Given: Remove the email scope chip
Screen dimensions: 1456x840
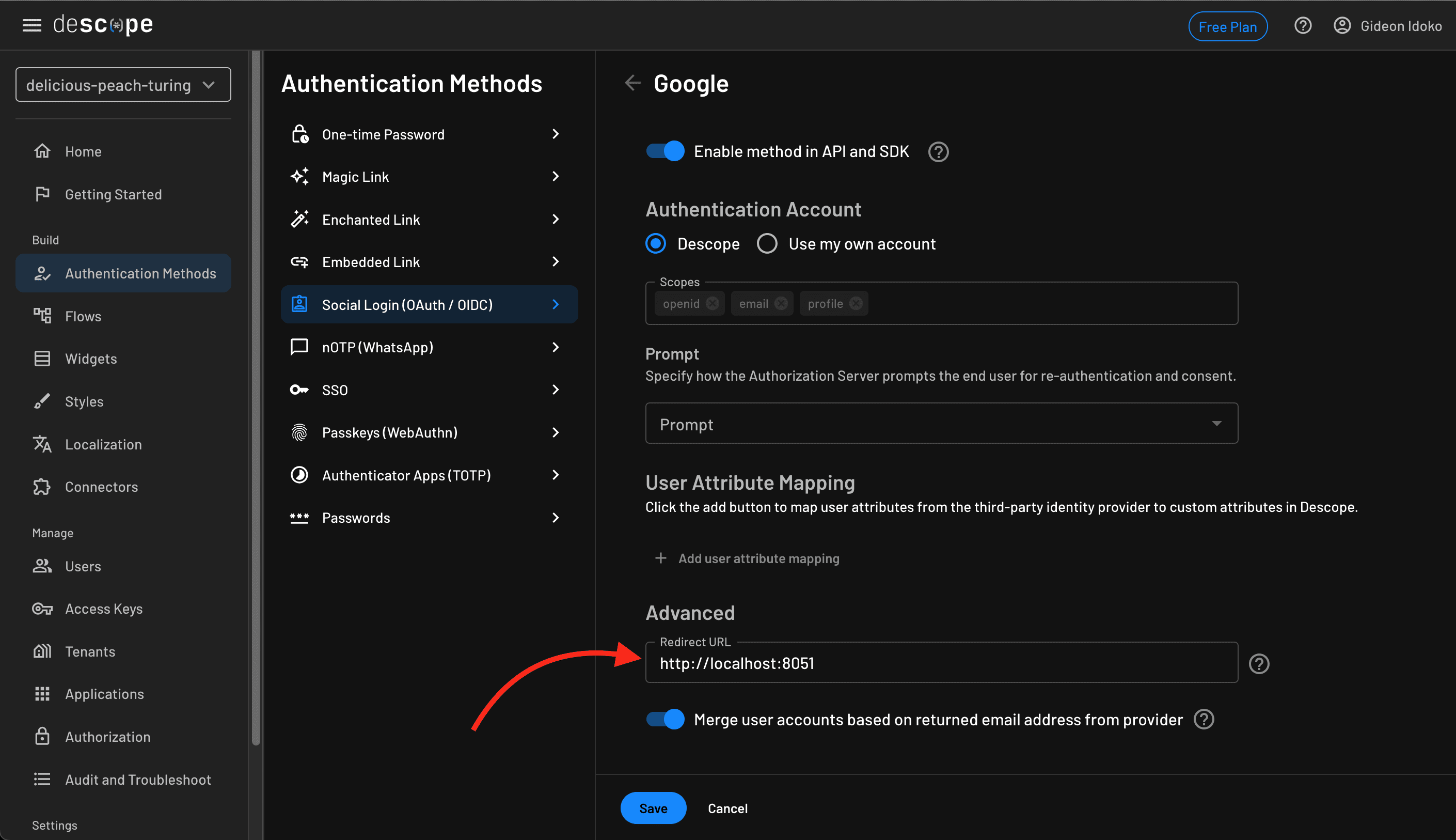Looking at the screenshot, I should [781, 303].
